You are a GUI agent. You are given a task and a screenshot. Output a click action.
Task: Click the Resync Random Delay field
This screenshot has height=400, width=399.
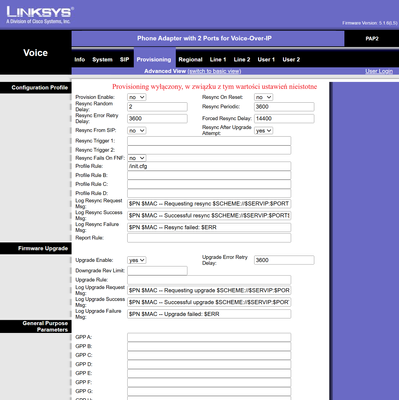click(157, 107)
